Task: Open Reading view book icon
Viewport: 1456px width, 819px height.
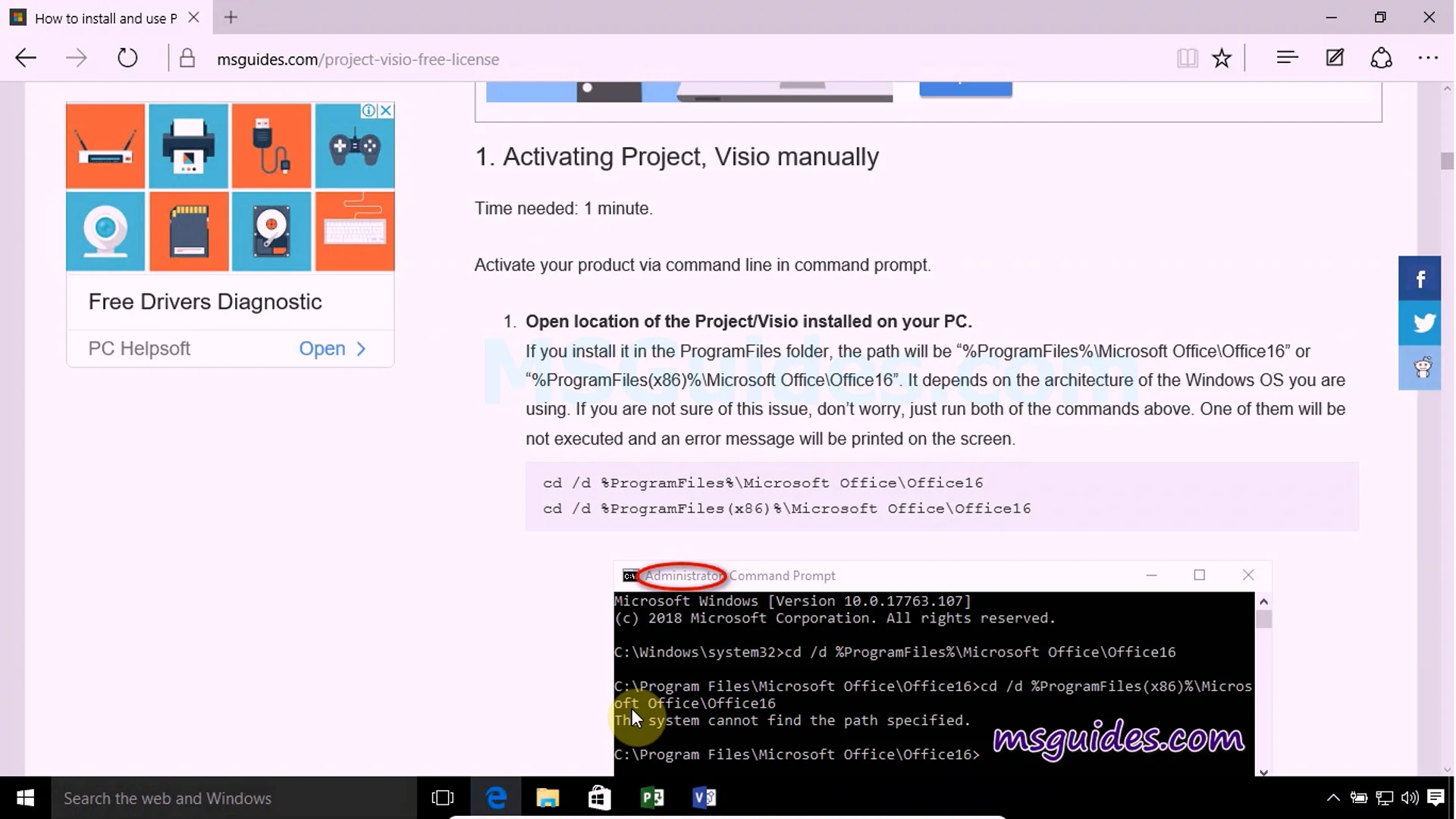Action: pos(1187,58)
